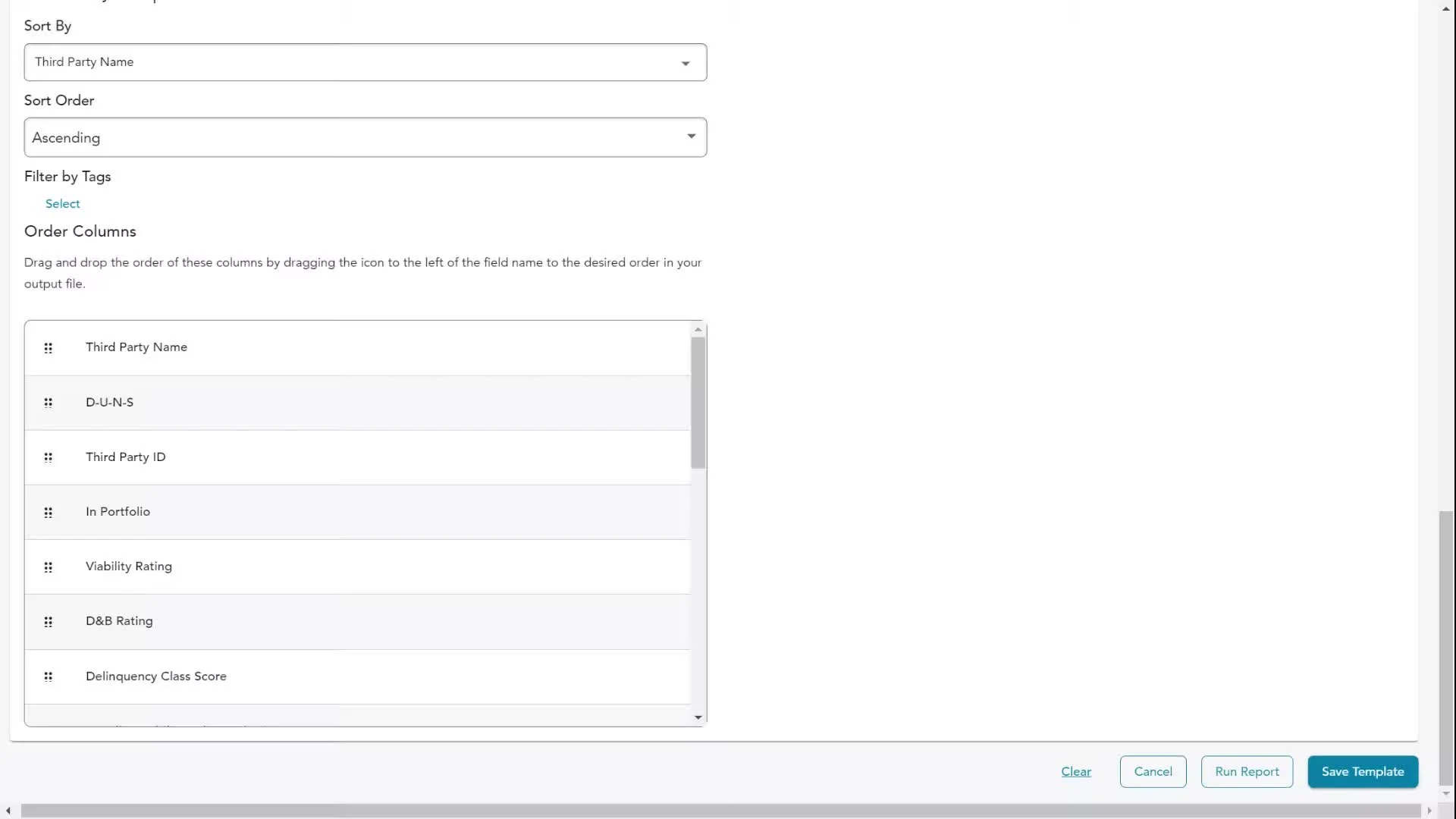Select the Delinquency Class Score row
The width and height of the screenshot is (1456, 819).
(x=356, y=676)
